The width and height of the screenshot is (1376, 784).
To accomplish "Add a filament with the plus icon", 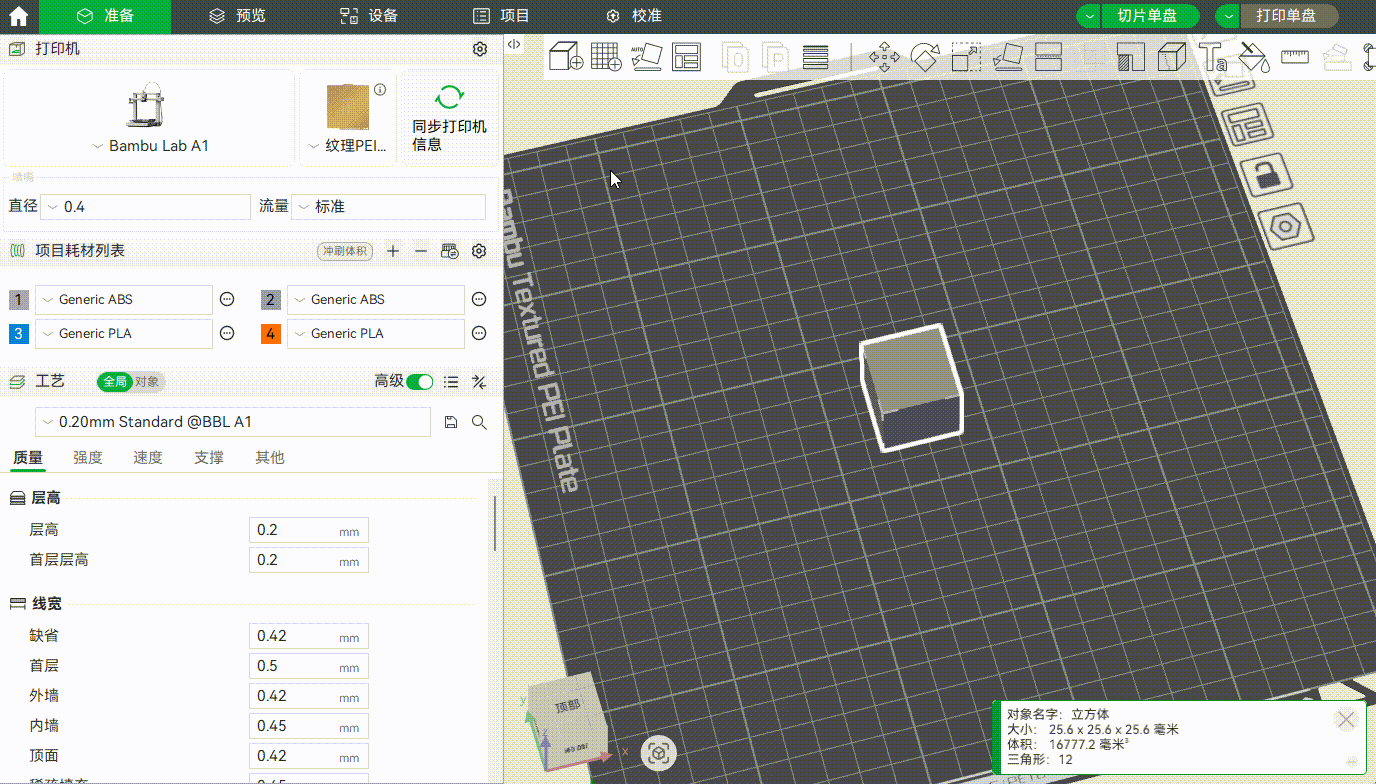I will tap(393, 251).
